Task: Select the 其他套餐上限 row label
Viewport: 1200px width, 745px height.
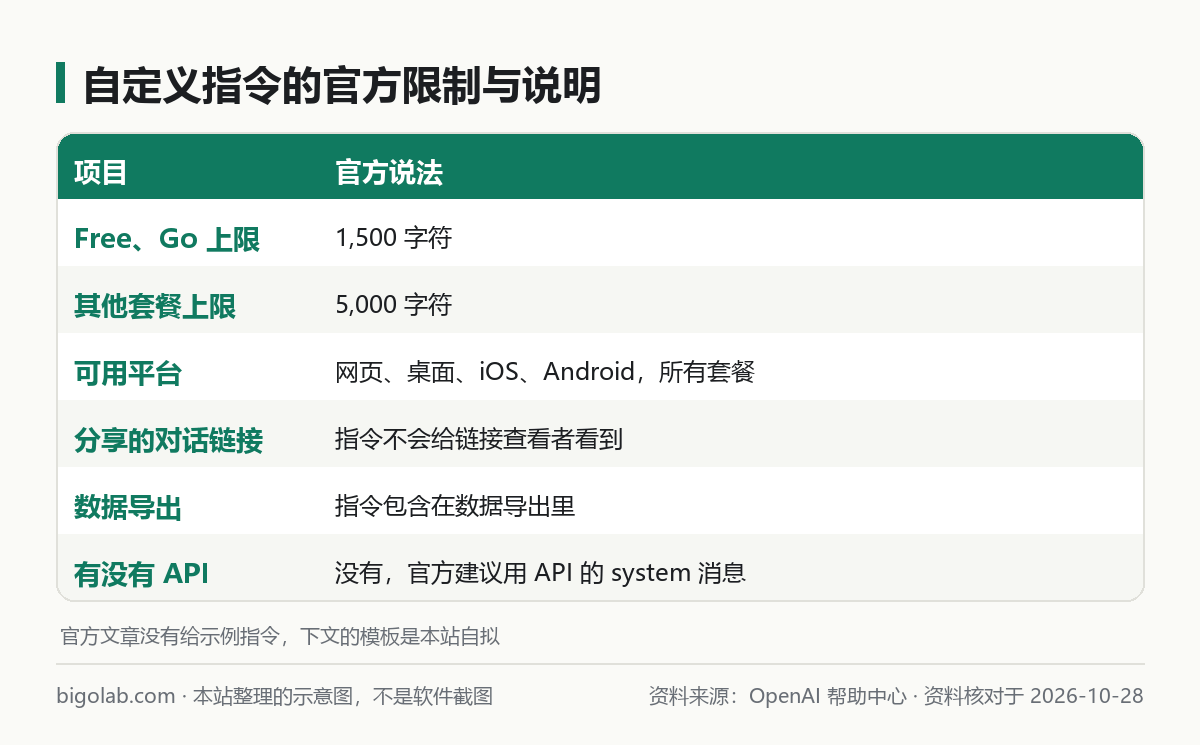Action: tap(155, 306)
